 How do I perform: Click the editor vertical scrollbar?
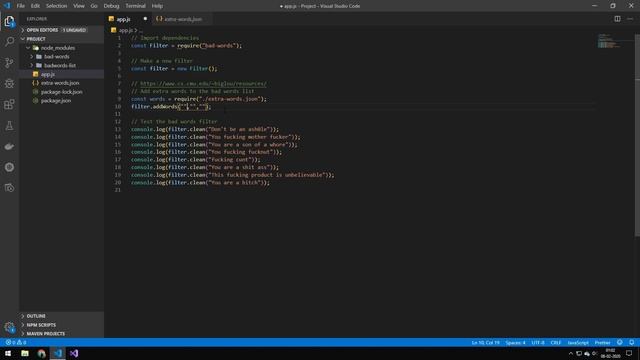(637, 135)
